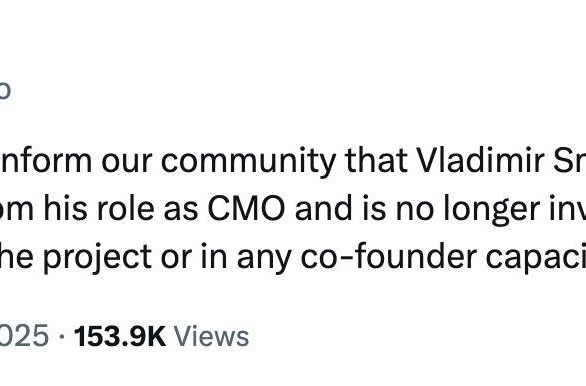Screen dimensions: 586x386
Task: Click the partial post date ending 025
Action: [x=24, y=336]
